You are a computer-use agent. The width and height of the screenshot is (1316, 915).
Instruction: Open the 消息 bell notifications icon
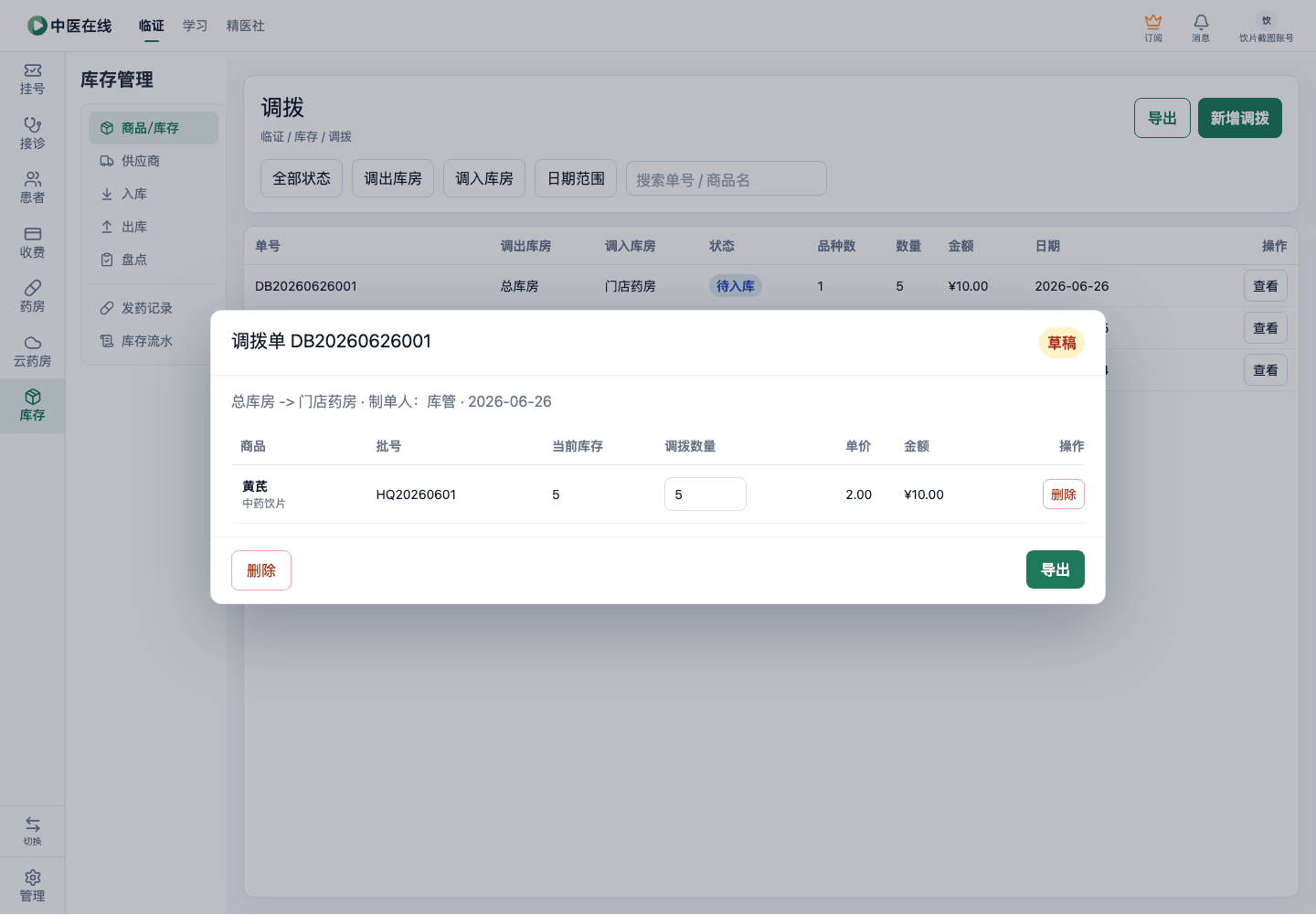point(1201,21)
